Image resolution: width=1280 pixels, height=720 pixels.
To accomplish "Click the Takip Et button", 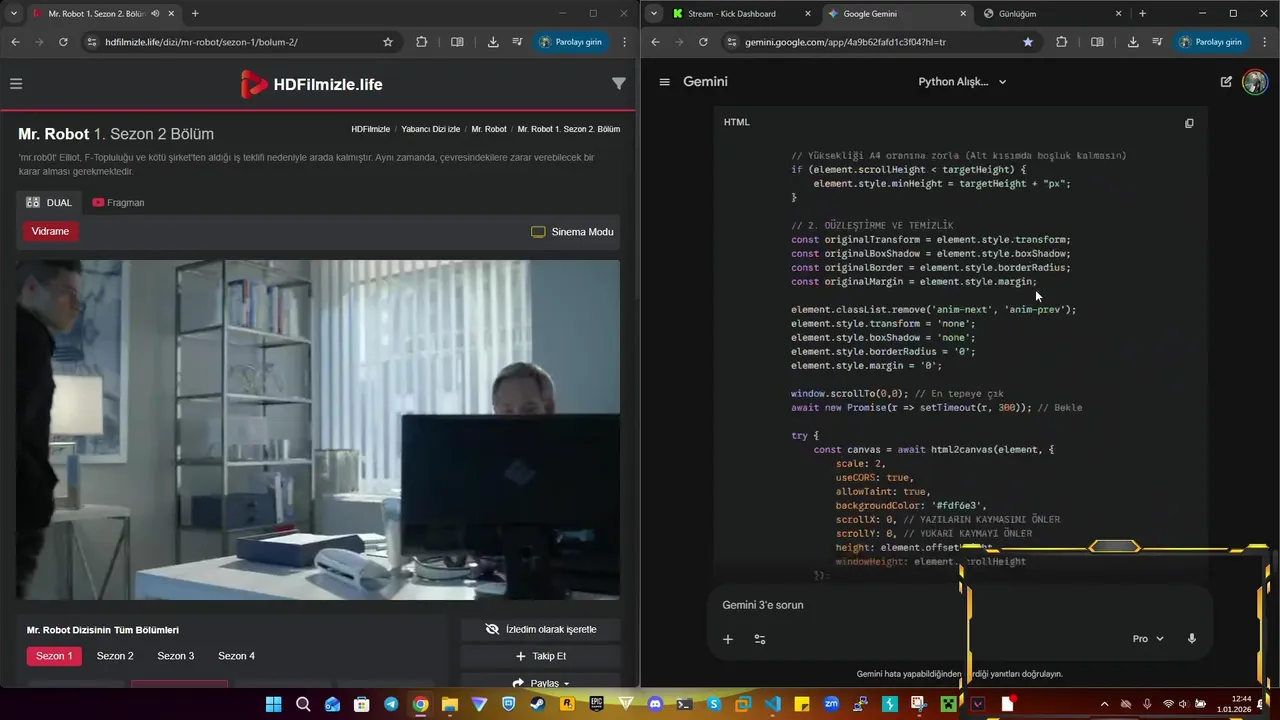I will click(x=540, y=656).
